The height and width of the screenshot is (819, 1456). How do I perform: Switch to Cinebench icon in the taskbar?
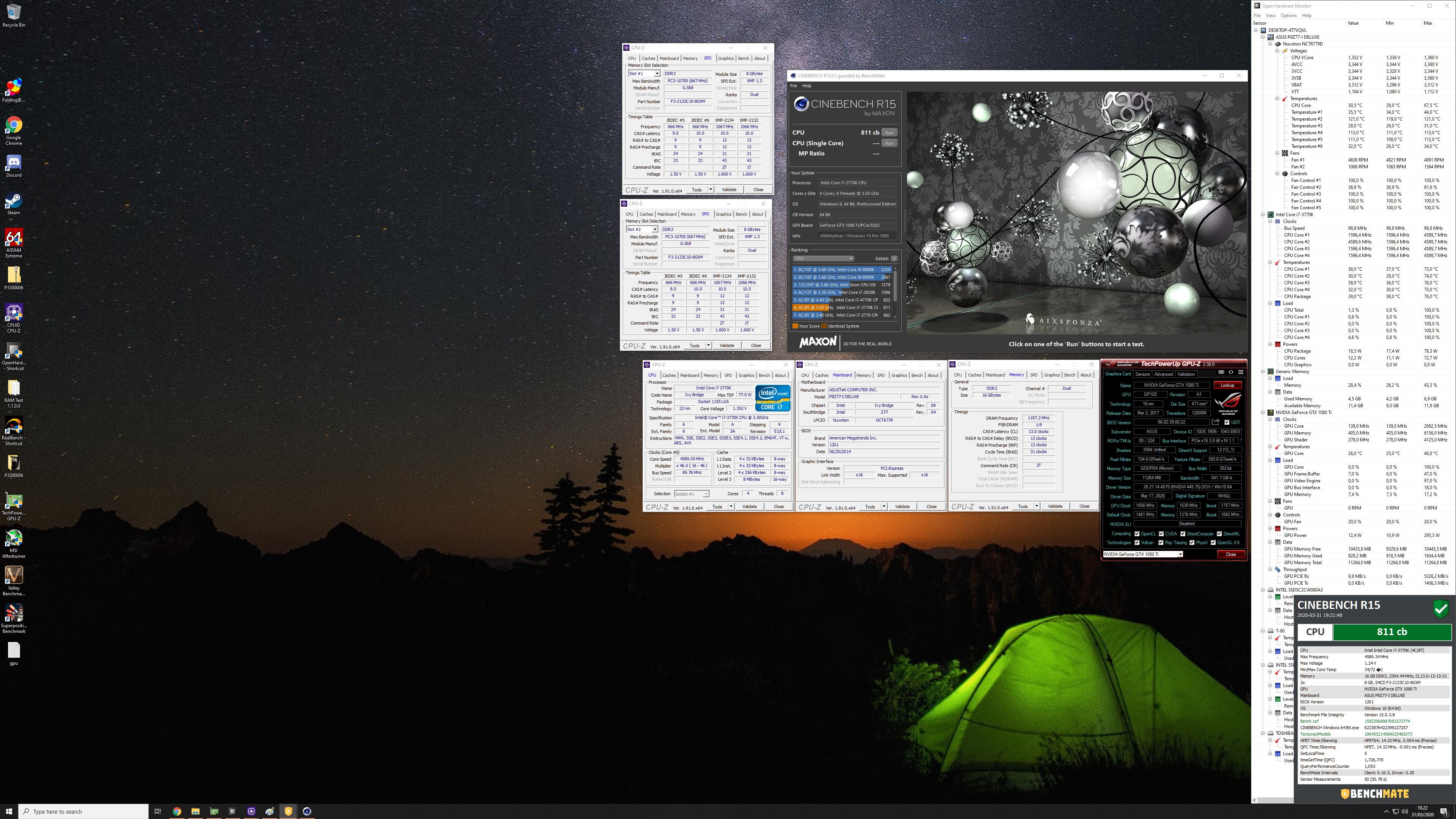[307, 811]
